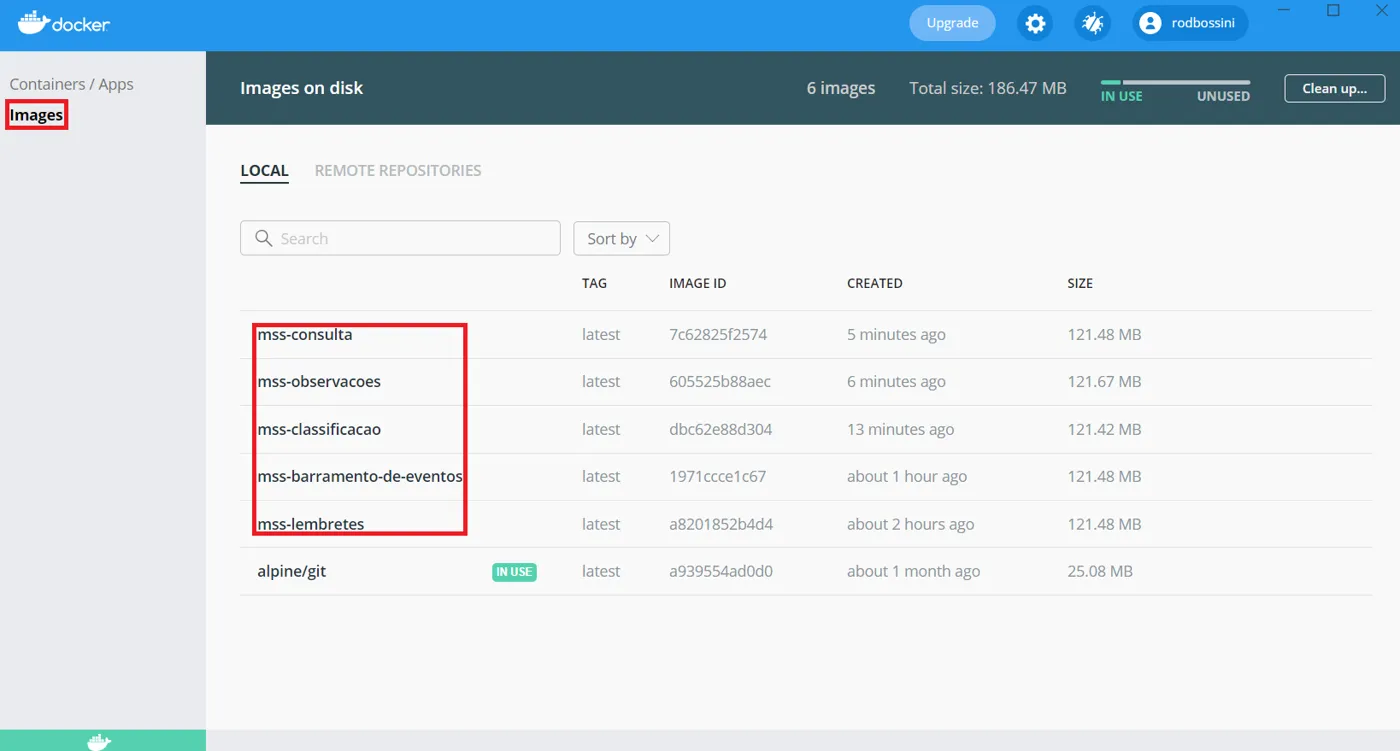Click the 25.08 MB size value

pos(1100,572)
